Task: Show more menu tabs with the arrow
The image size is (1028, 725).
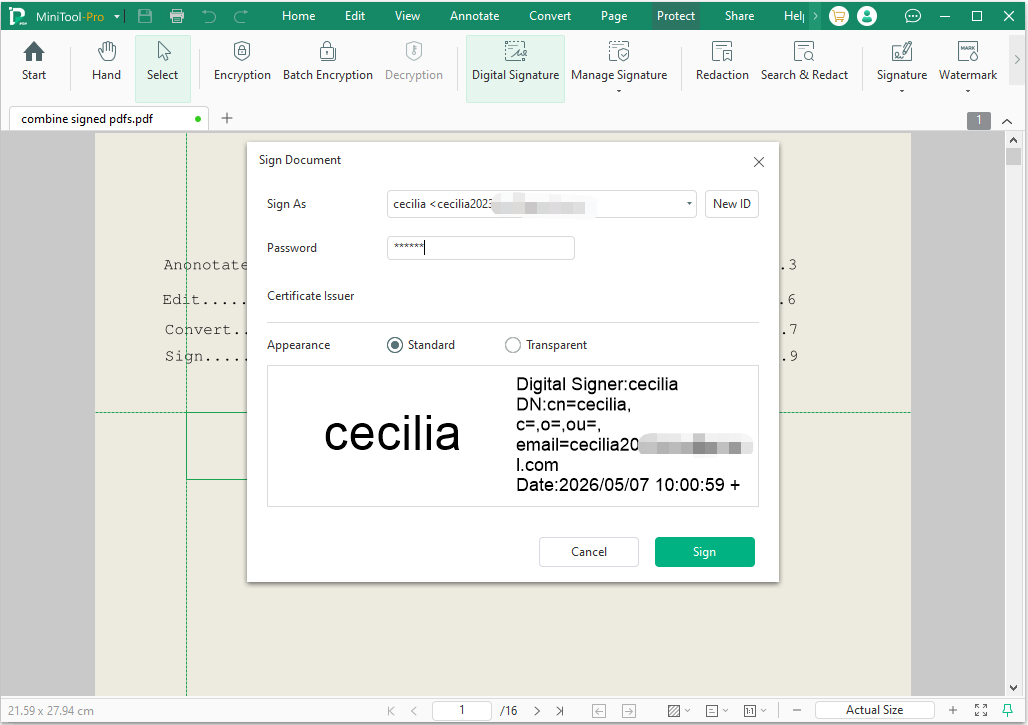Action: 815,16
